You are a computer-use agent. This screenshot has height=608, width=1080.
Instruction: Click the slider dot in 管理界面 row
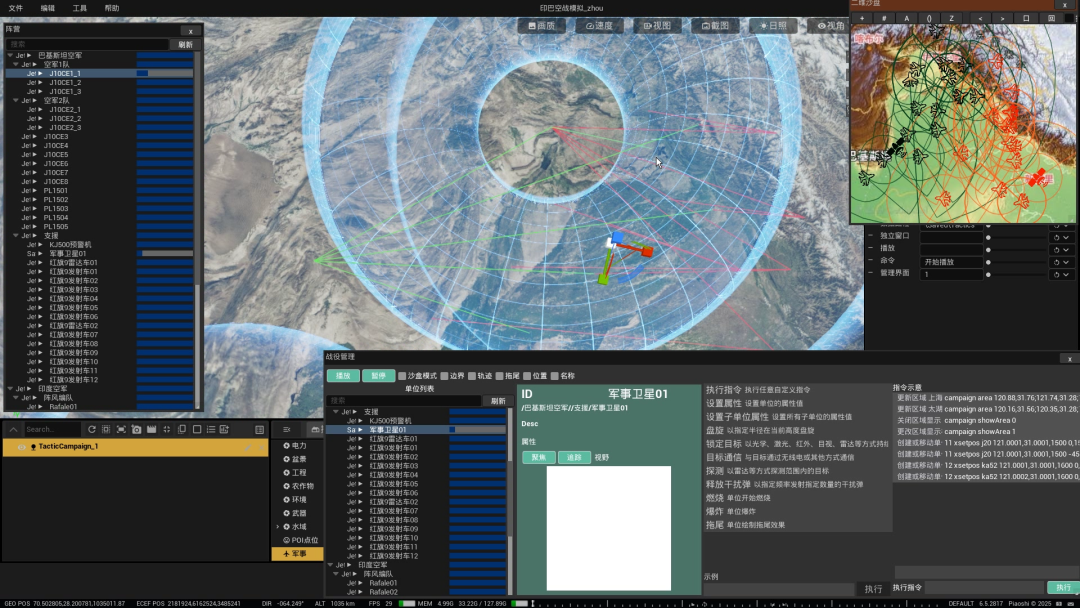click(x=988, y=275)
